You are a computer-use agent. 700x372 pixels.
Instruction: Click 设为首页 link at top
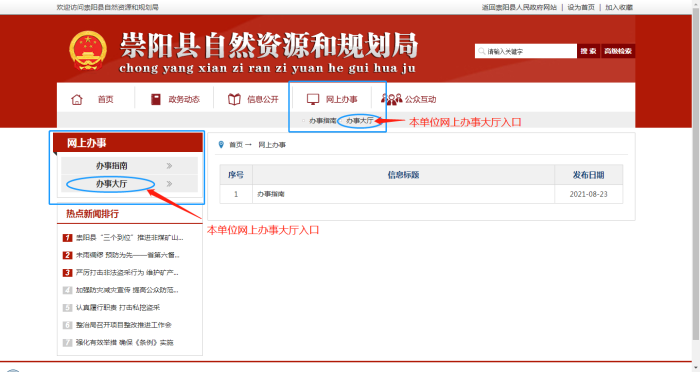pos(581,7)
